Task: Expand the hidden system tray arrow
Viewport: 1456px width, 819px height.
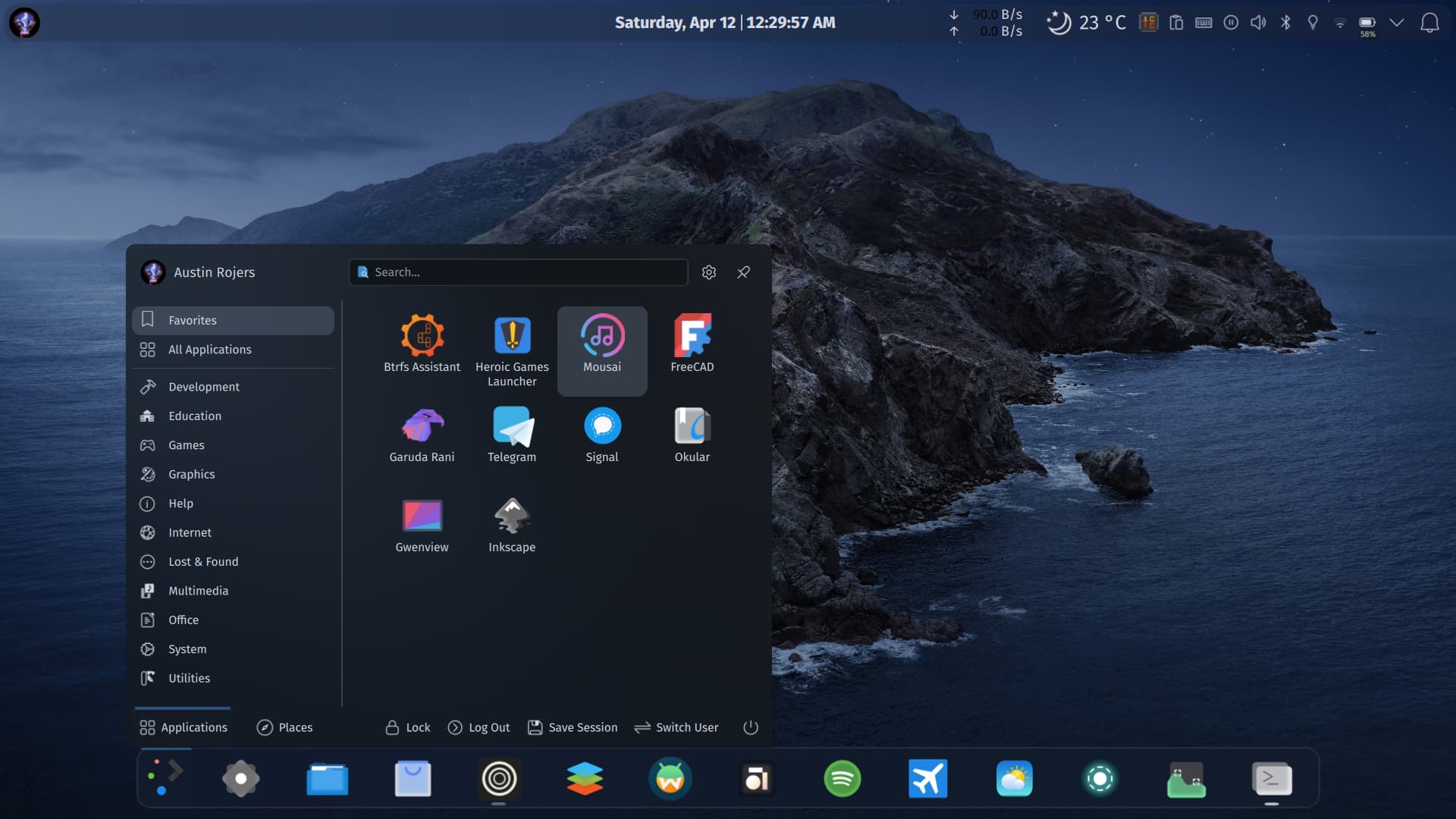Action: coord(1396,23)
